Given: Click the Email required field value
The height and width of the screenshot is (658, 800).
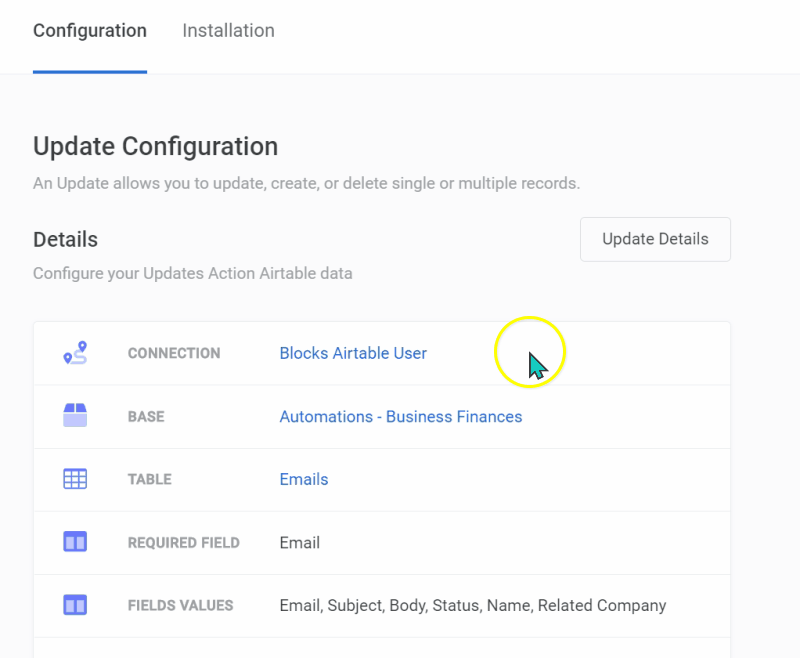Looking at the screenshot, I should coord(299,542).
